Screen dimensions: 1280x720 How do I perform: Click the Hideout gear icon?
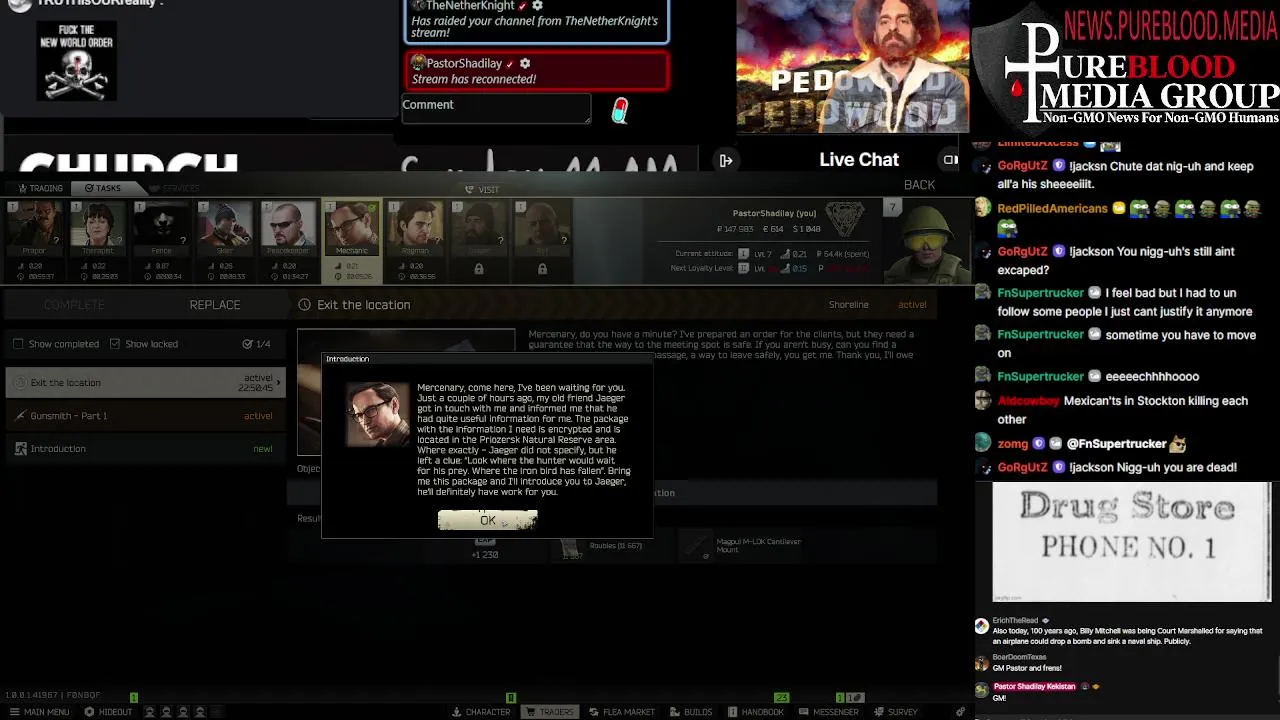point(89,712)
